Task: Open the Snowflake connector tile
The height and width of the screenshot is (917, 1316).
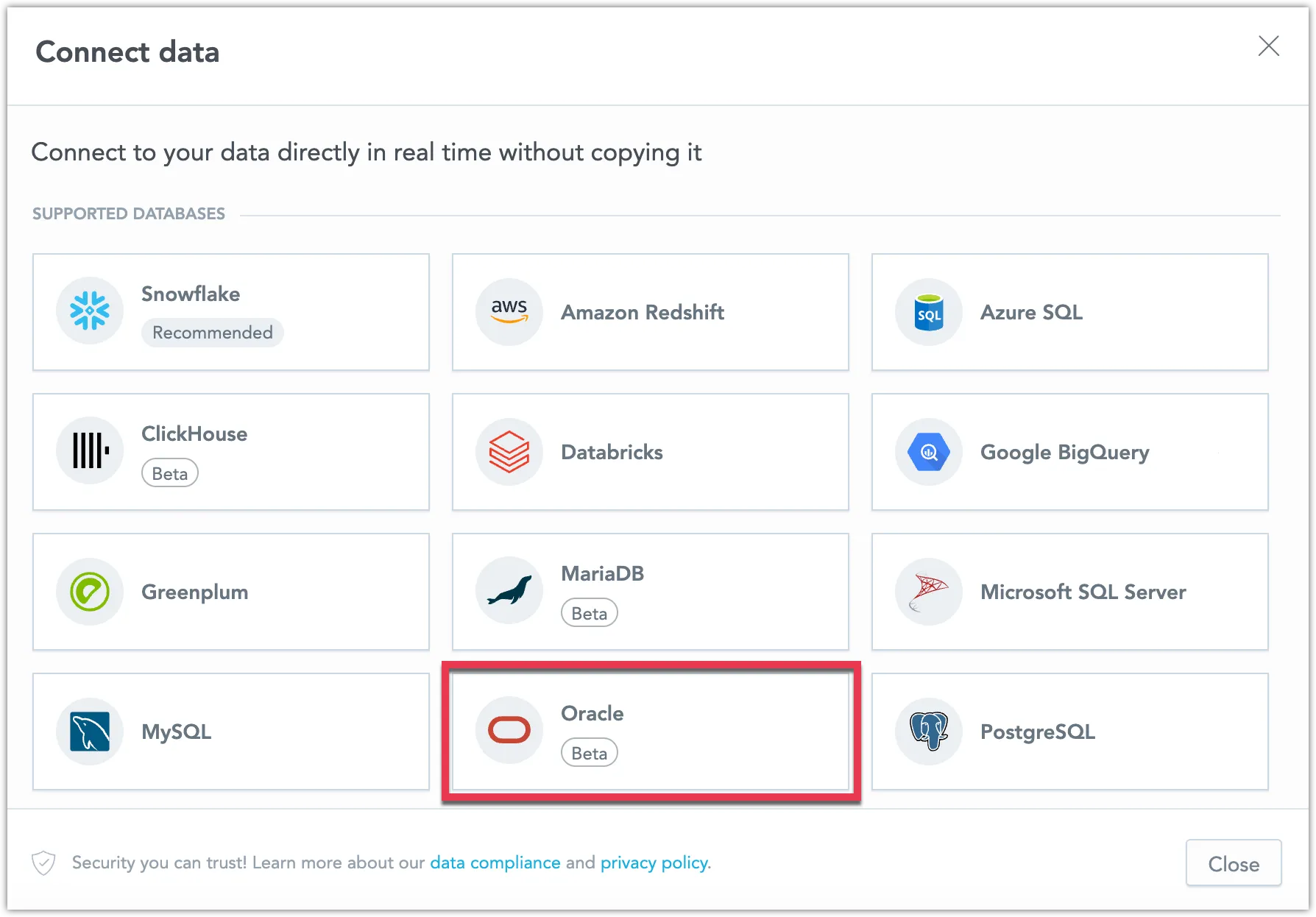Action: click(230, 312)
